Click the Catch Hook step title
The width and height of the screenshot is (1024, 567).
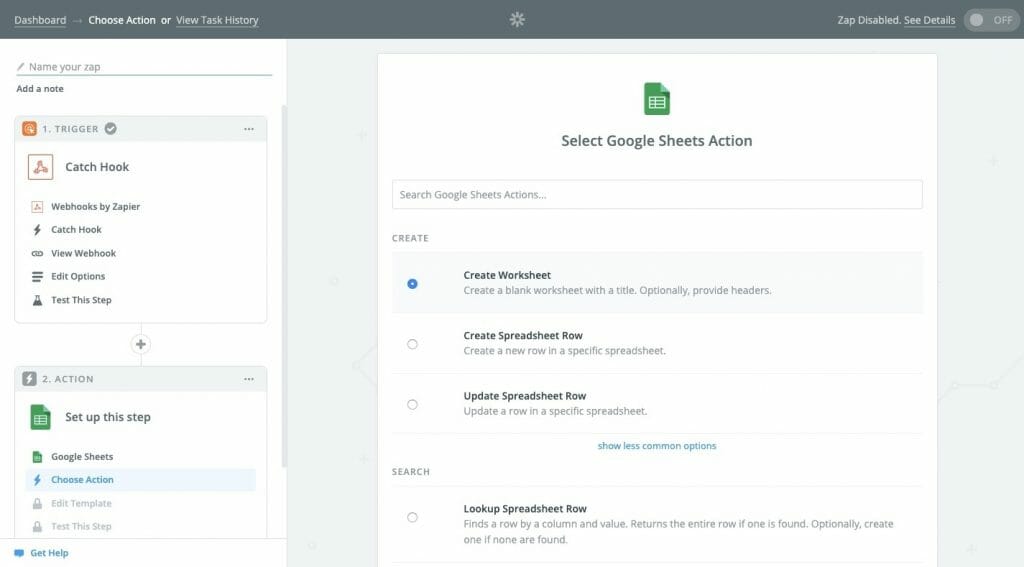97,167
